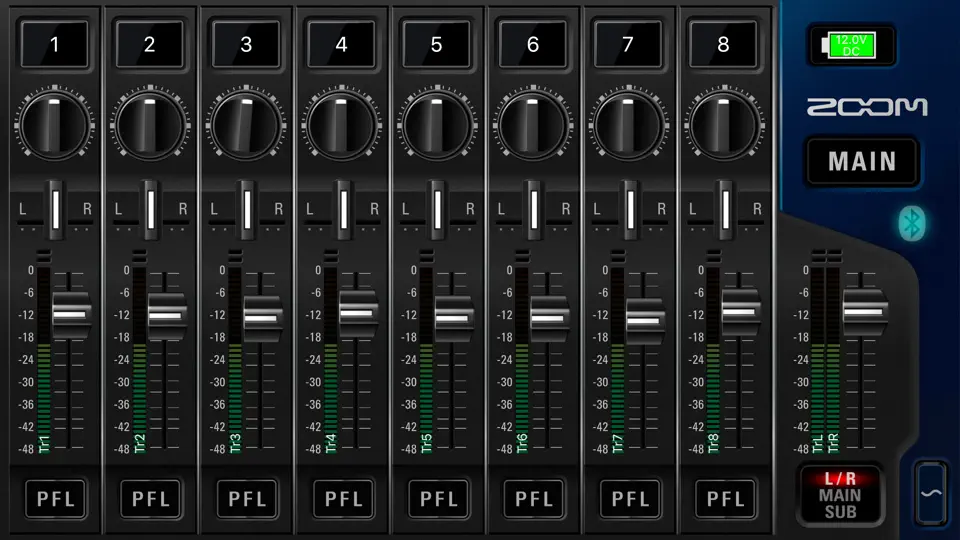Toggle PFL on channel 5
Viewport: 960px width, 540px height.
click(x=438, y=499)
